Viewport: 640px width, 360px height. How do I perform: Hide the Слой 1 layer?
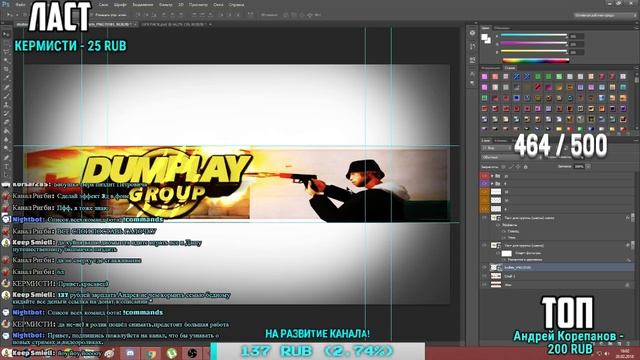(x=484, y=276)
